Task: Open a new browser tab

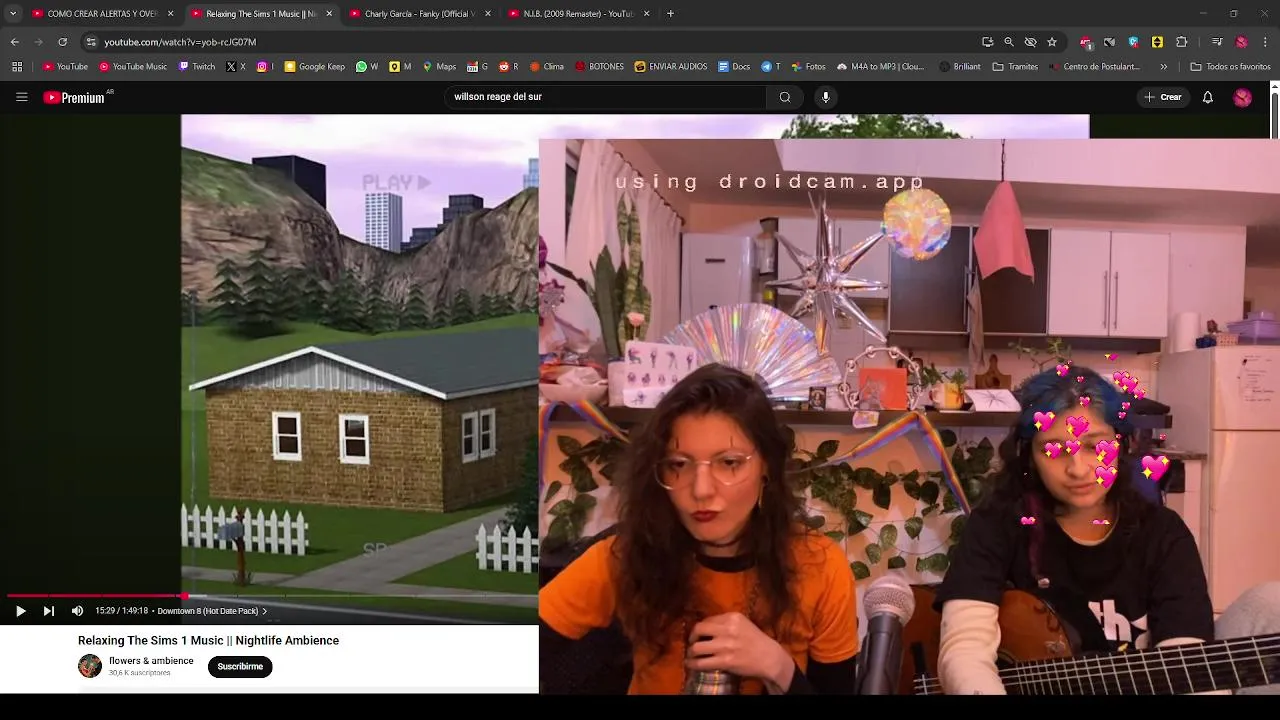Action: tap(670, 14)
